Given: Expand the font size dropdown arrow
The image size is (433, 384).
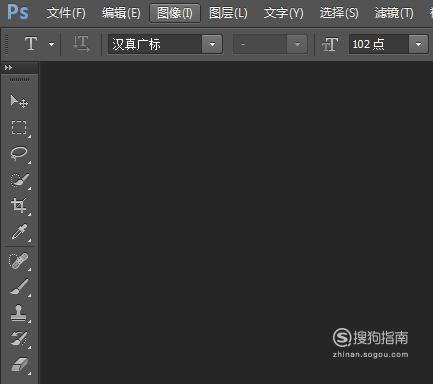Looking at the screenshot, I should [x=418, y=44].
